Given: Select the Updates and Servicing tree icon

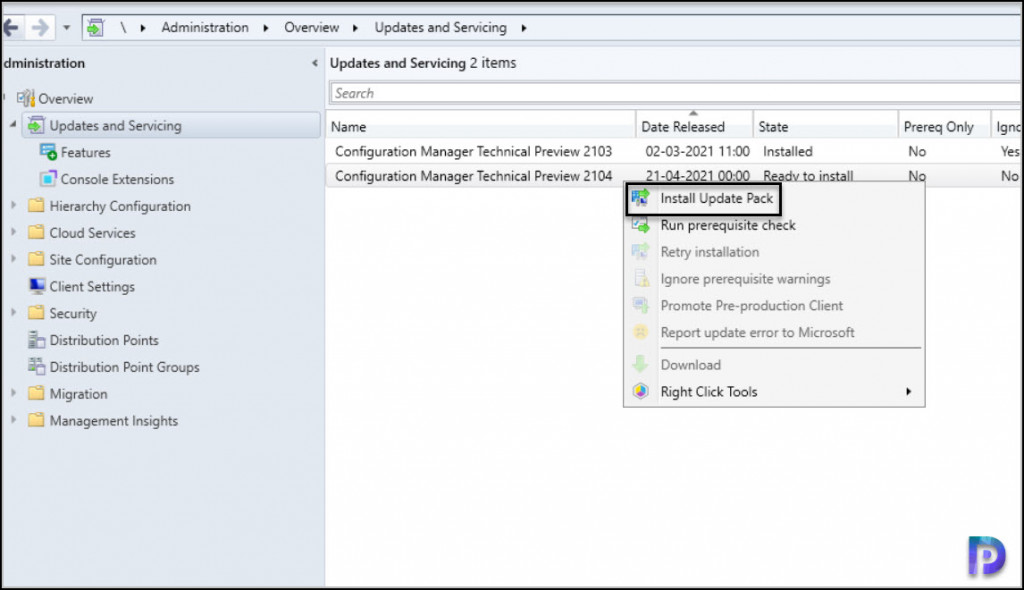Looking at the screenshot, I should 36,125.
